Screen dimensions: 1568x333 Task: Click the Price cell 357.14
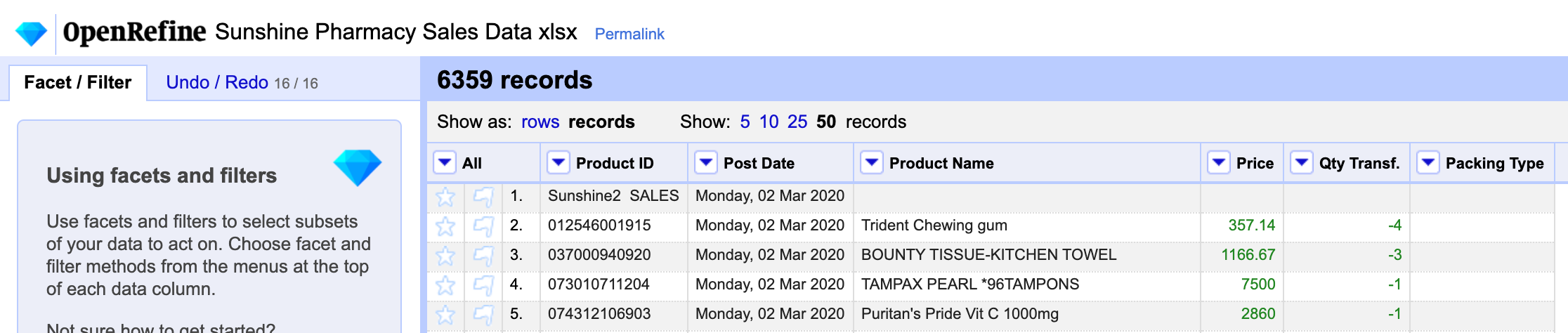(x=1251, y=226)
